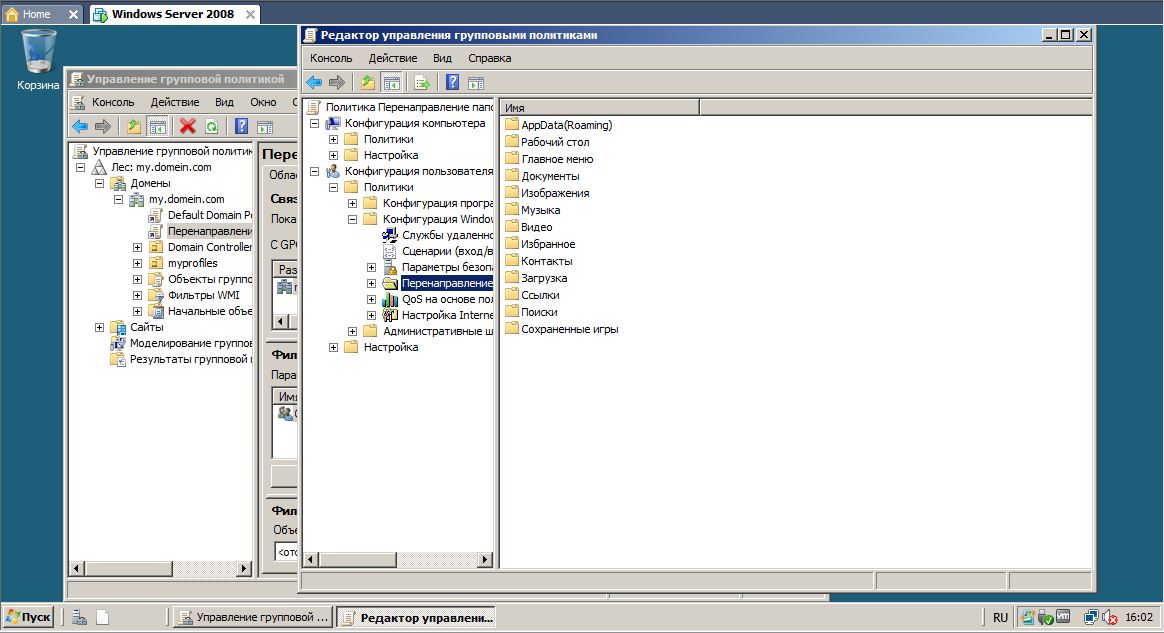Image resolution: width=1164 pixels, height=633 pixels.
Task: Open the Музыка folder
Action: [532, 210]
